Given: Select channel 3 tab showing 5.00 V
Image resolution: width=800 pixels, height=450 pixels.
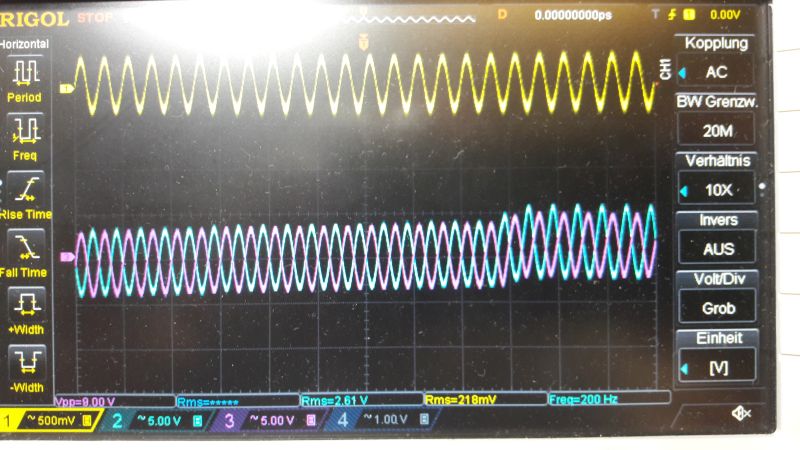Looking at the screenshot, I should tap(270, 421).
